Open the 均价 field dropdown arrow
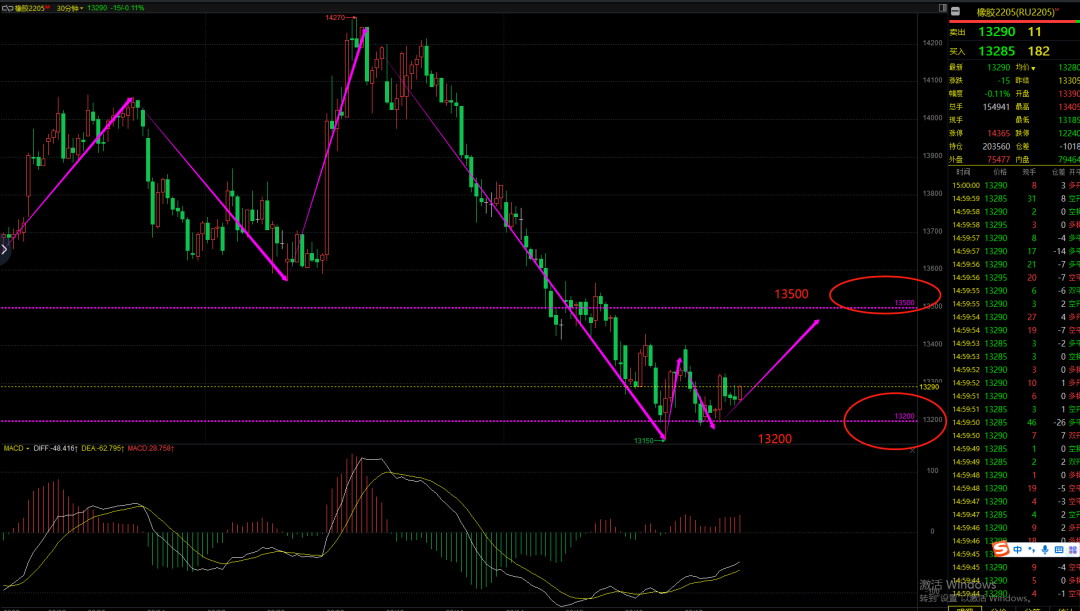1080x611 pixels. (1033, 68)
